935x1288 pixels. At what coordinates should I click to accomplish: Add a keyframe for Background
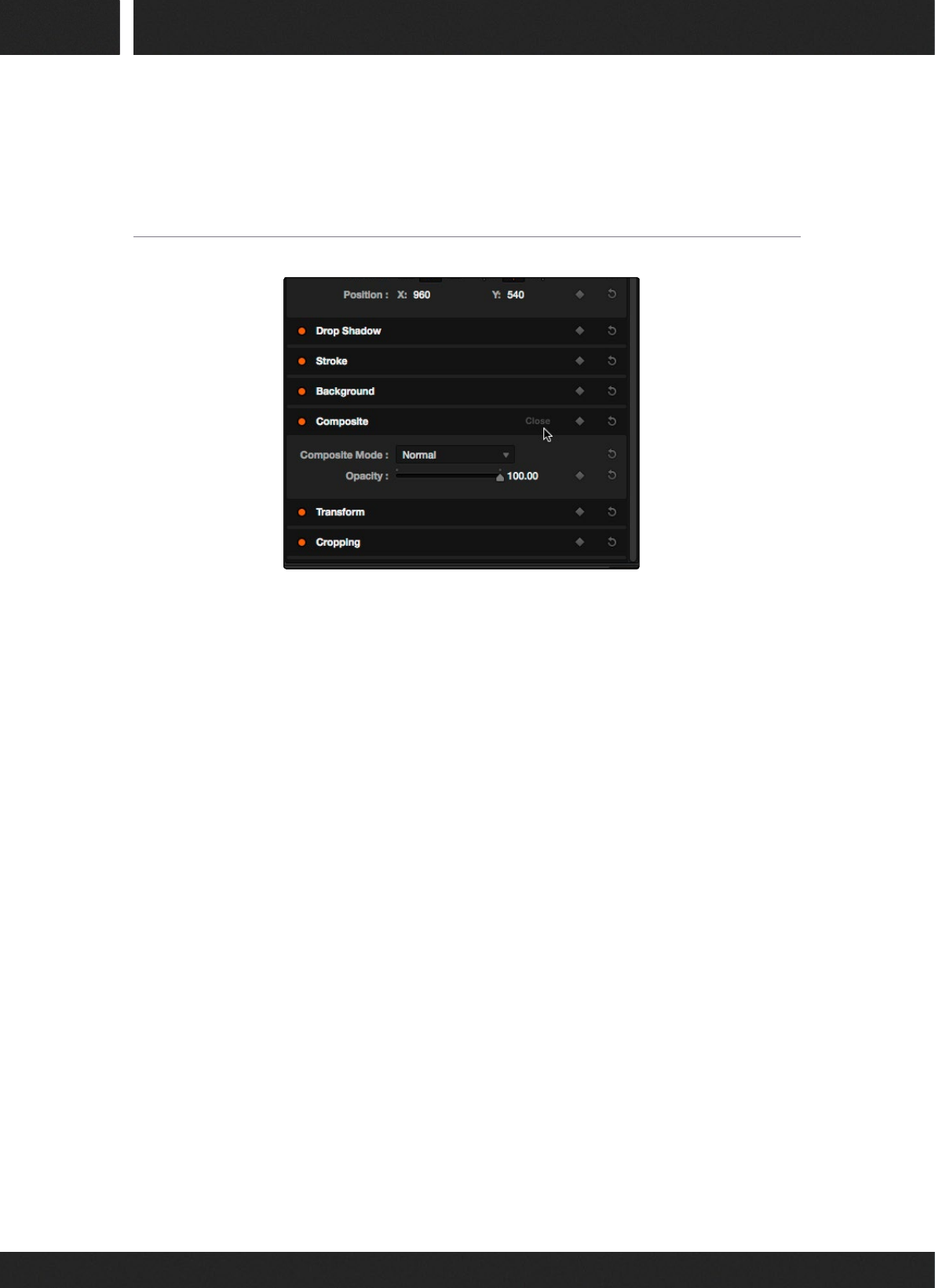pos(579,390)
